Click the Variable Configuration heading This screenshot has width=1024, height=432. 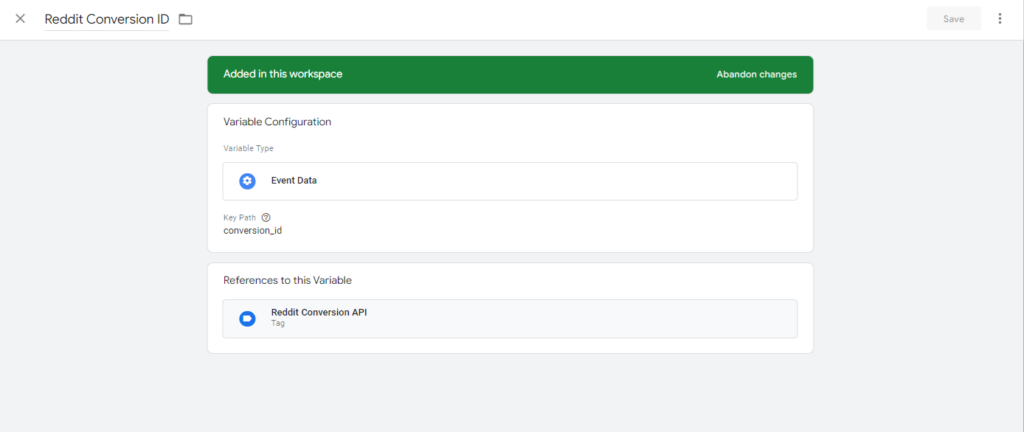tap(277, 122)
